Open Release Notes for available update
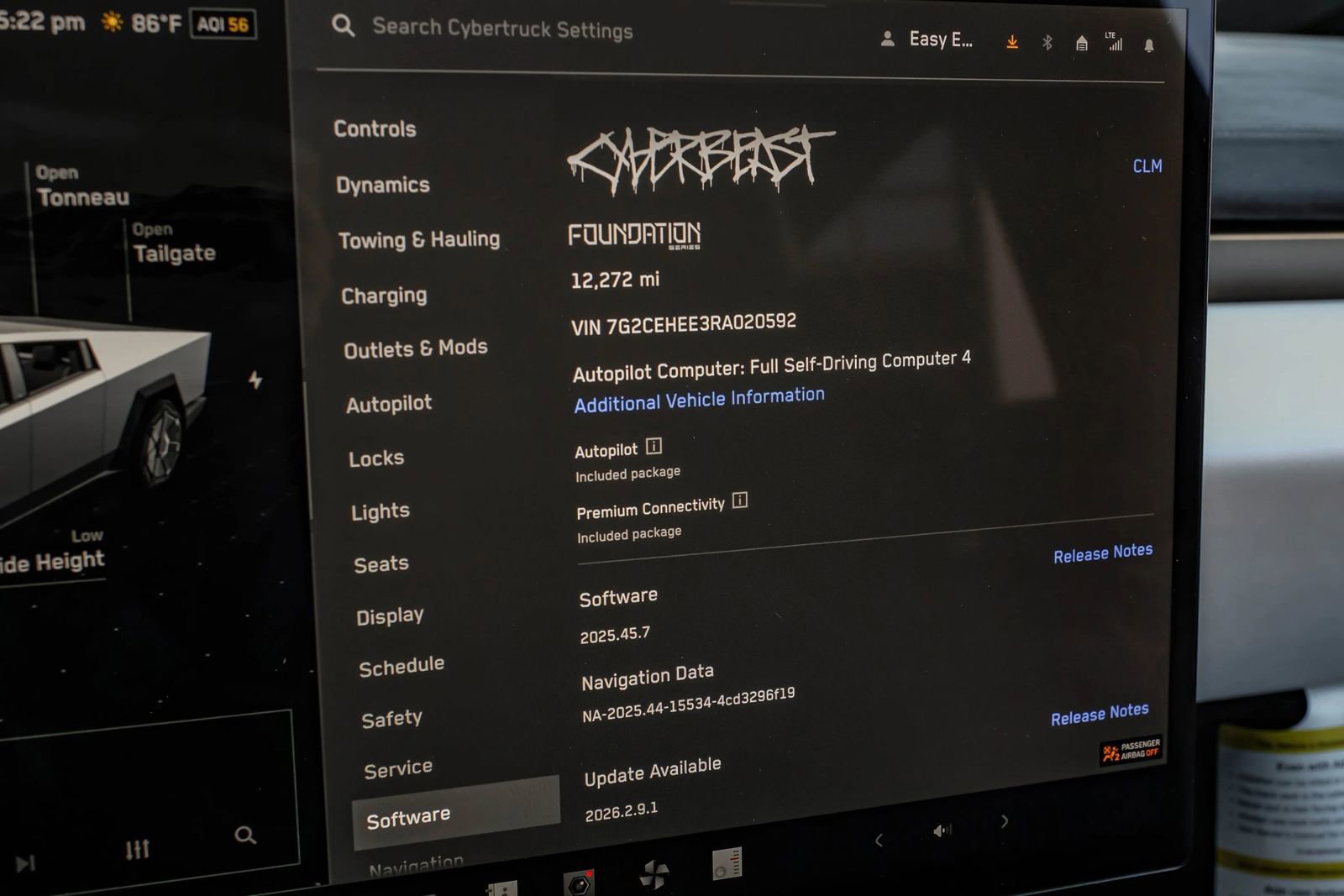 [x=1100, y=714]
